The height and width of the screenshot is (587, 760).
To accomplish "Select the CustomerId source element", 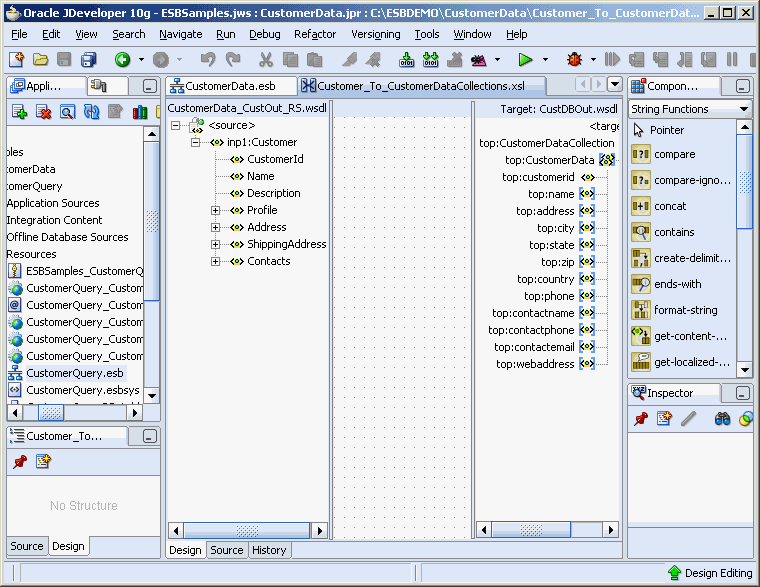I will click(x=275, y=159).
